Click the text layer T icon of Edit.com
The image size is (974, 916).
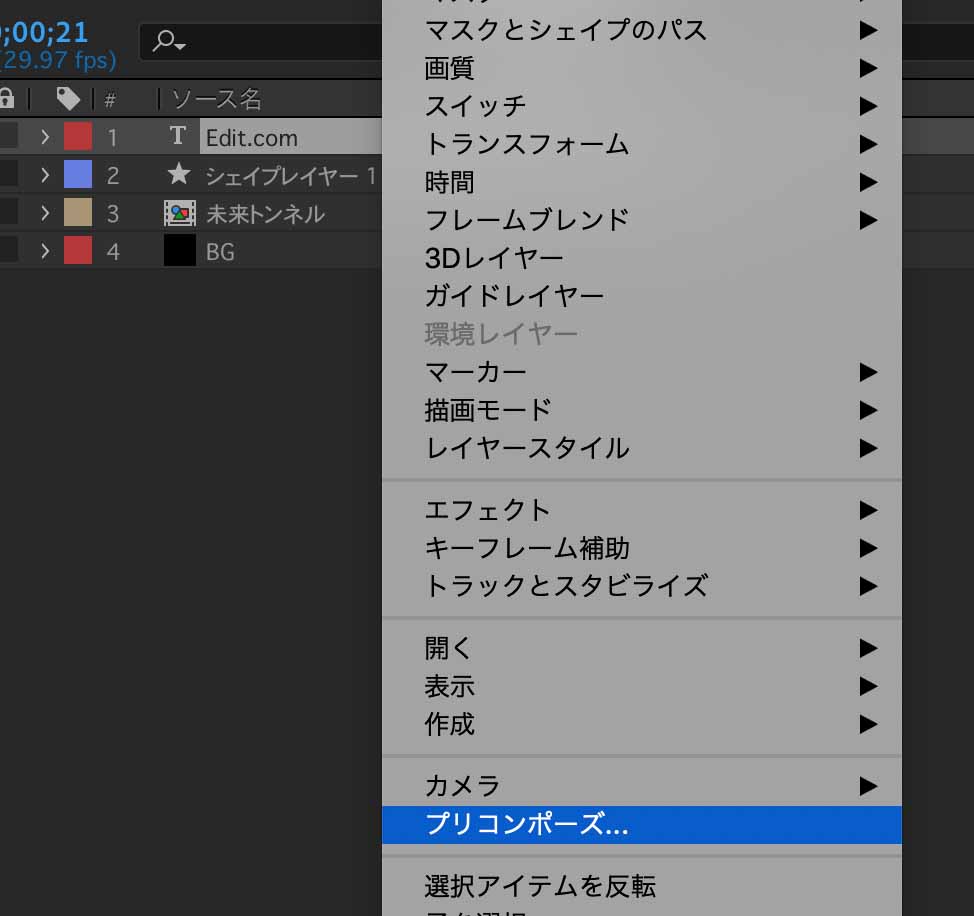(x=178, y=136)
